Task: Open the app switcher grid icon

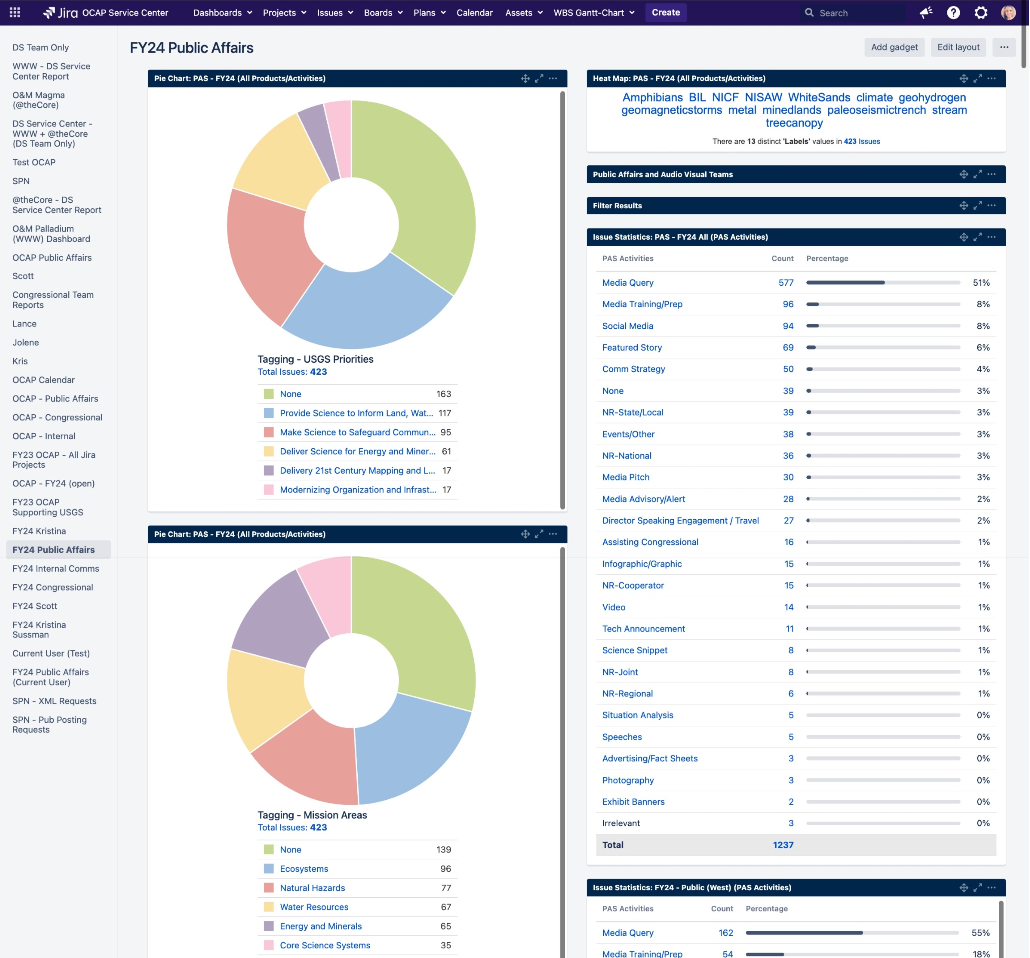Action: 14,12
